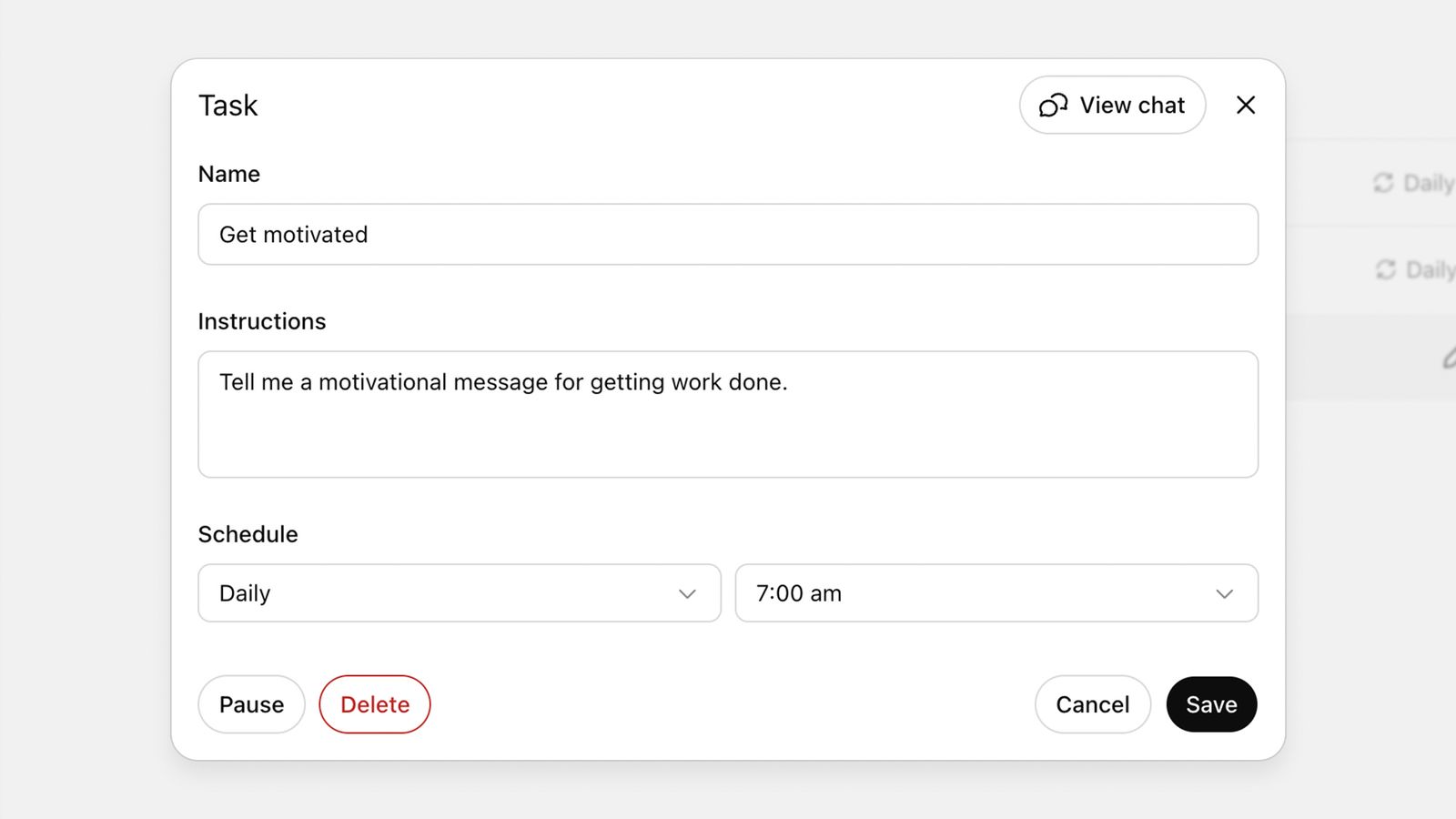Click the repeat icon on the first Daily row

click(x=1383, y=183)
